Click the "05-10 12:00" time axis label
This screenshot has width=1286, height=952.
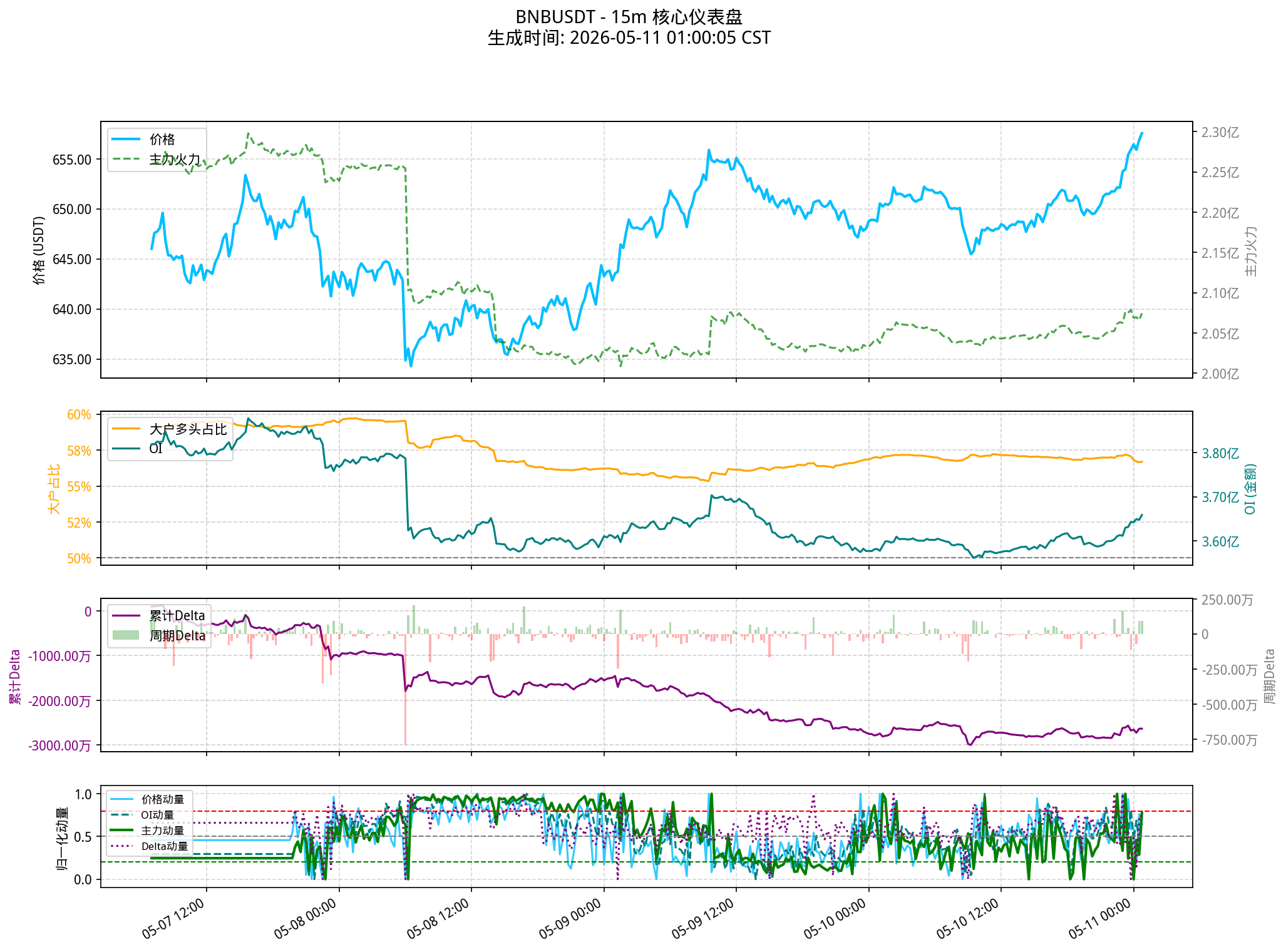click(968, 918)
